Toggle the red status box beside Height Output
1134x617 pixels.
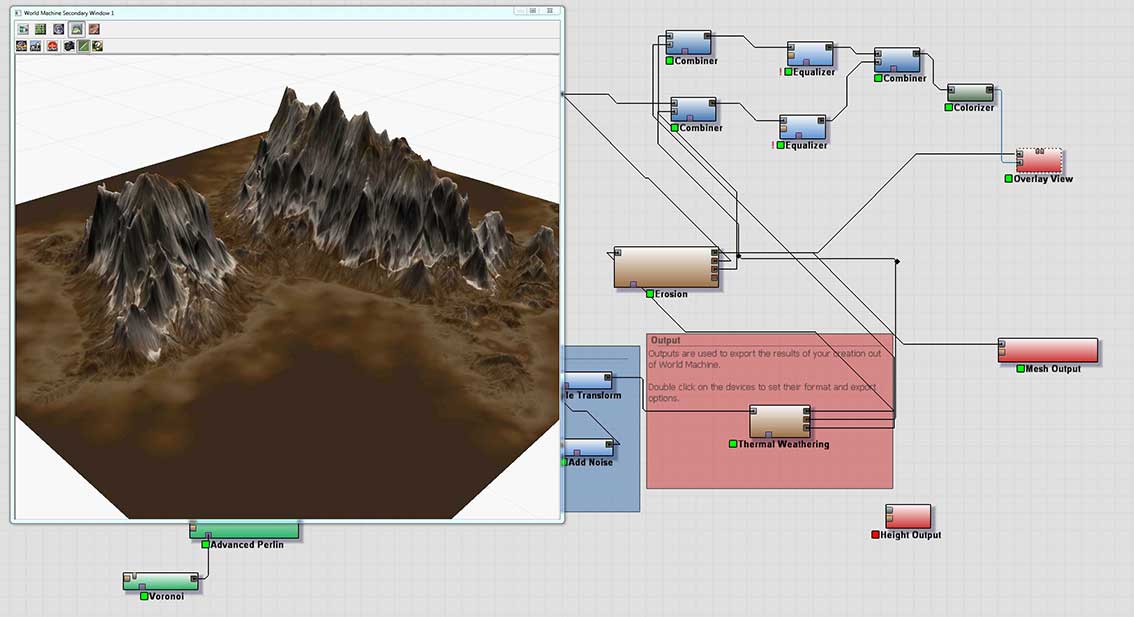[875, 535]
